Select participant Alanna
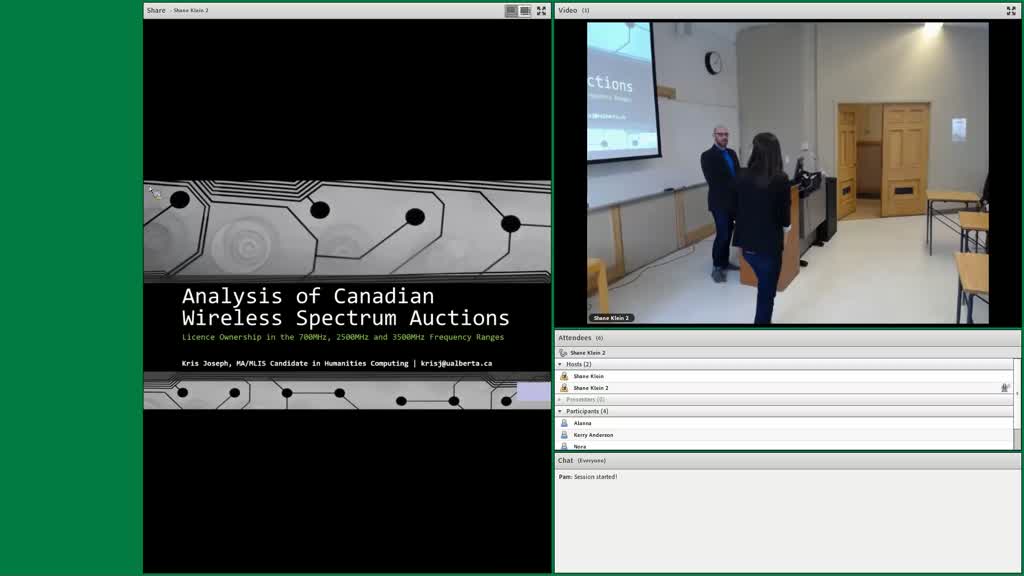Viewport: 1024px width, 576px height. pyautogui.click(x=784, y=423)
